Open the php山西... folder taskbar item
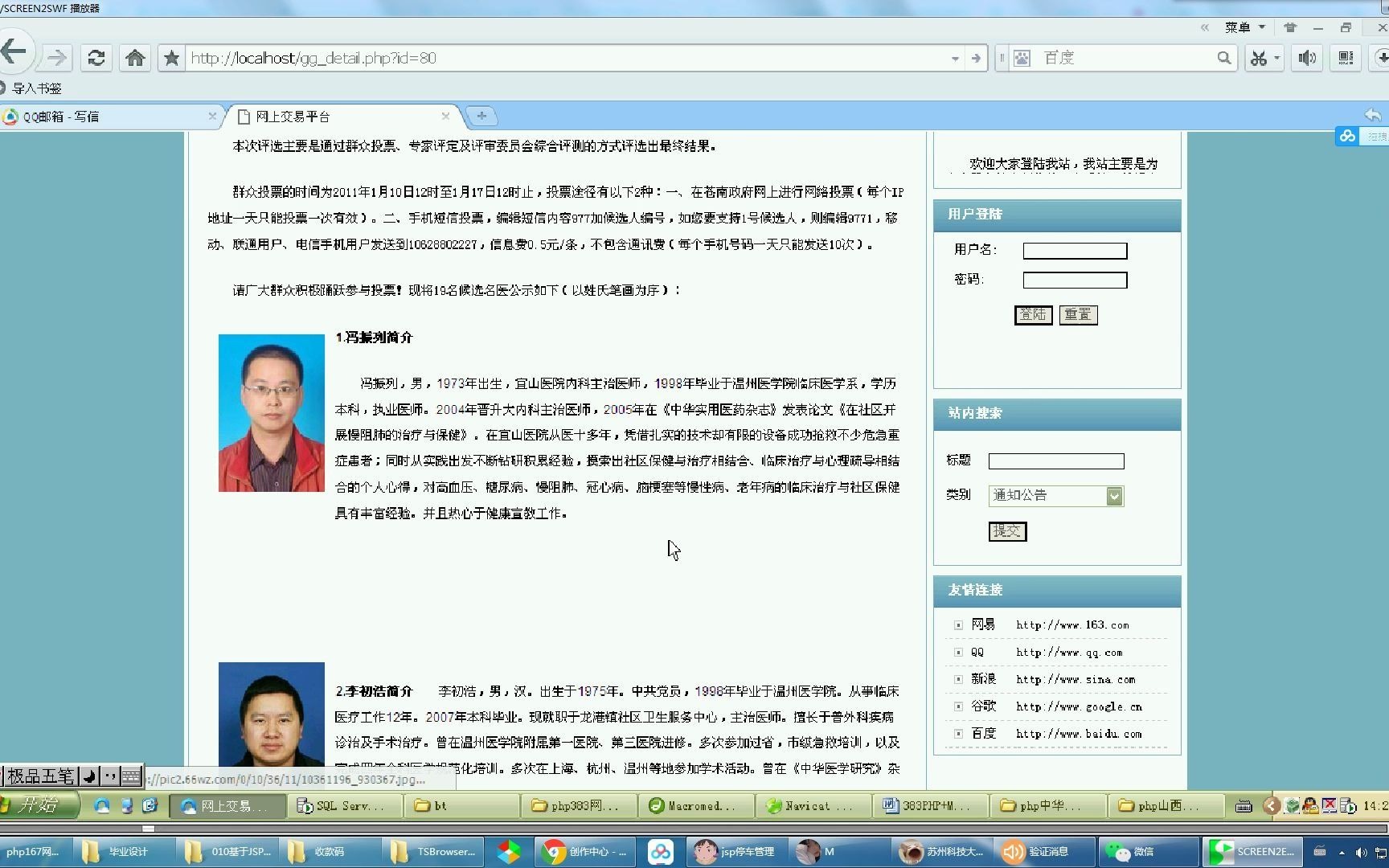This screenshot has width=1389, height=868. [1164, 805]
